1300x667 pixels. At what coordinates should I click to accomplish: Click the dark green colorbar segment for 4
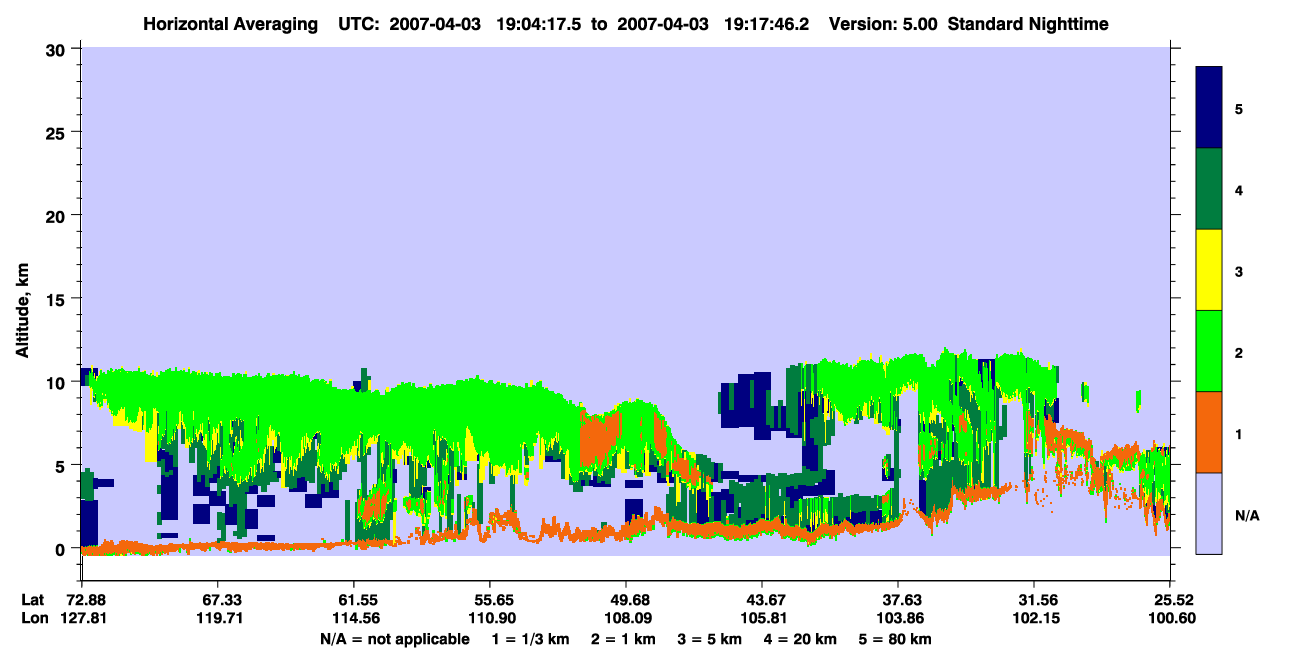(x=1209, y=189)
